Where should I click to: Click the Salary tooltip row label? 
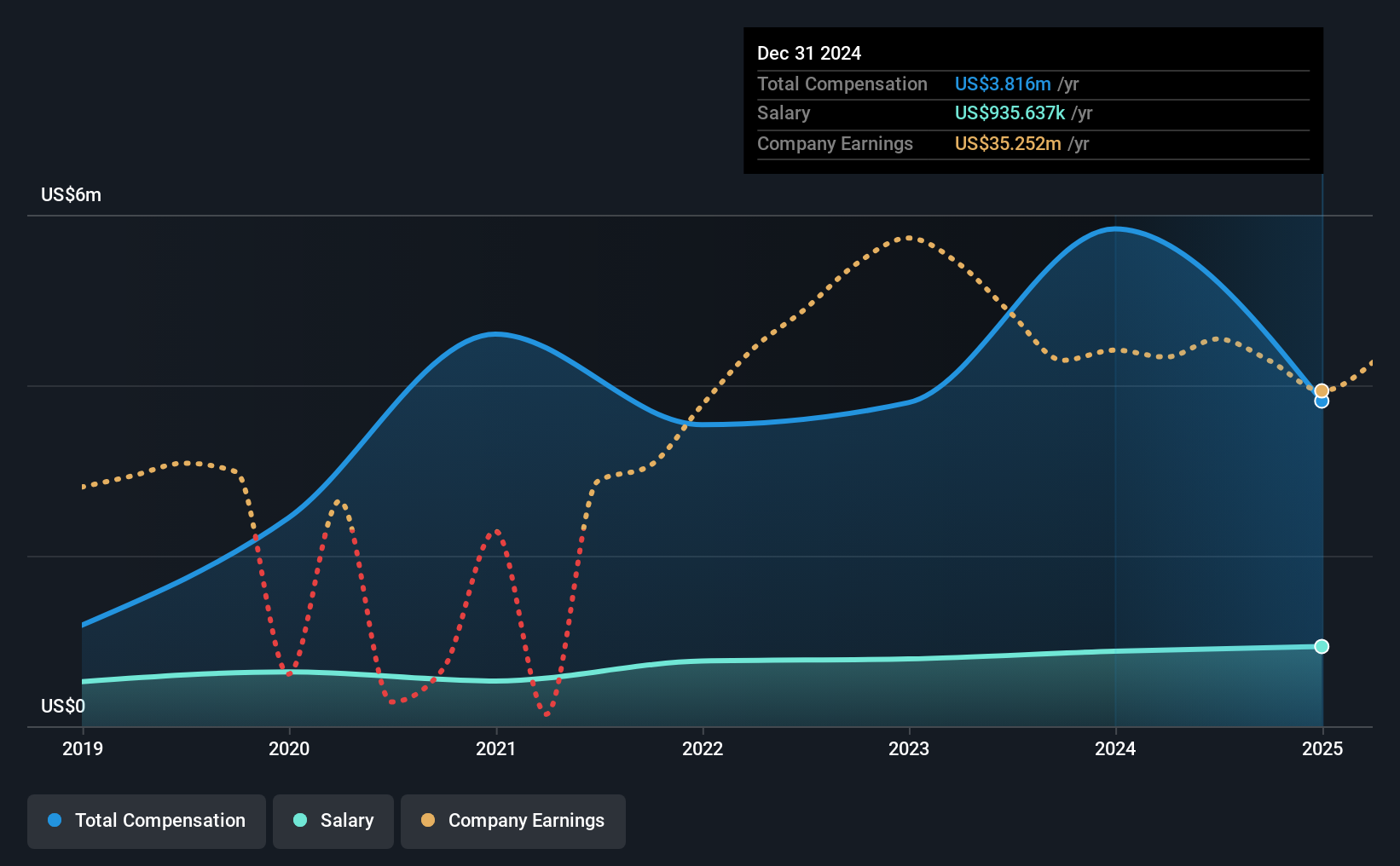coord(784,113)
